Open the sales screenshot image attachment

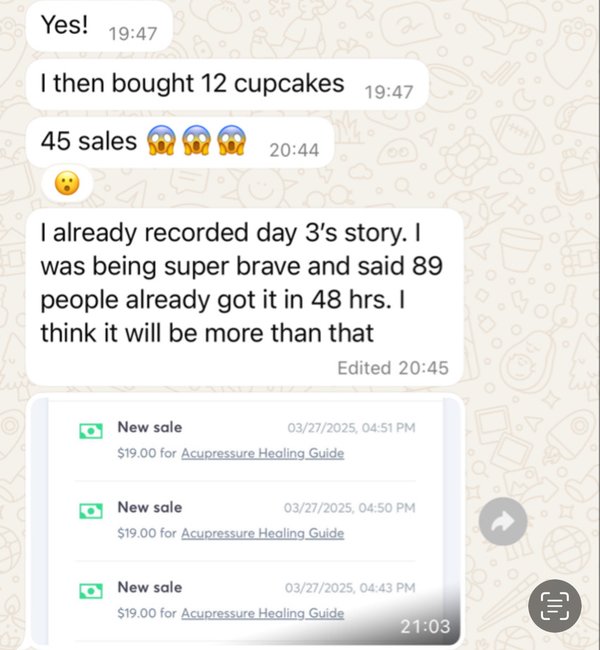[x=246, y=521]
